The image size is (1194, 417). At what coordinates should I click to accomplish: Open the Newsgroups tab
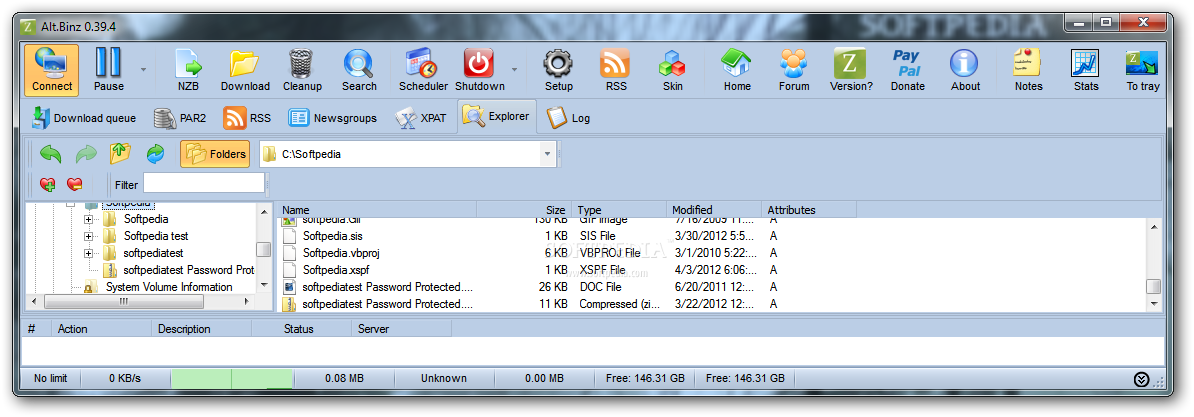point(332,118)
